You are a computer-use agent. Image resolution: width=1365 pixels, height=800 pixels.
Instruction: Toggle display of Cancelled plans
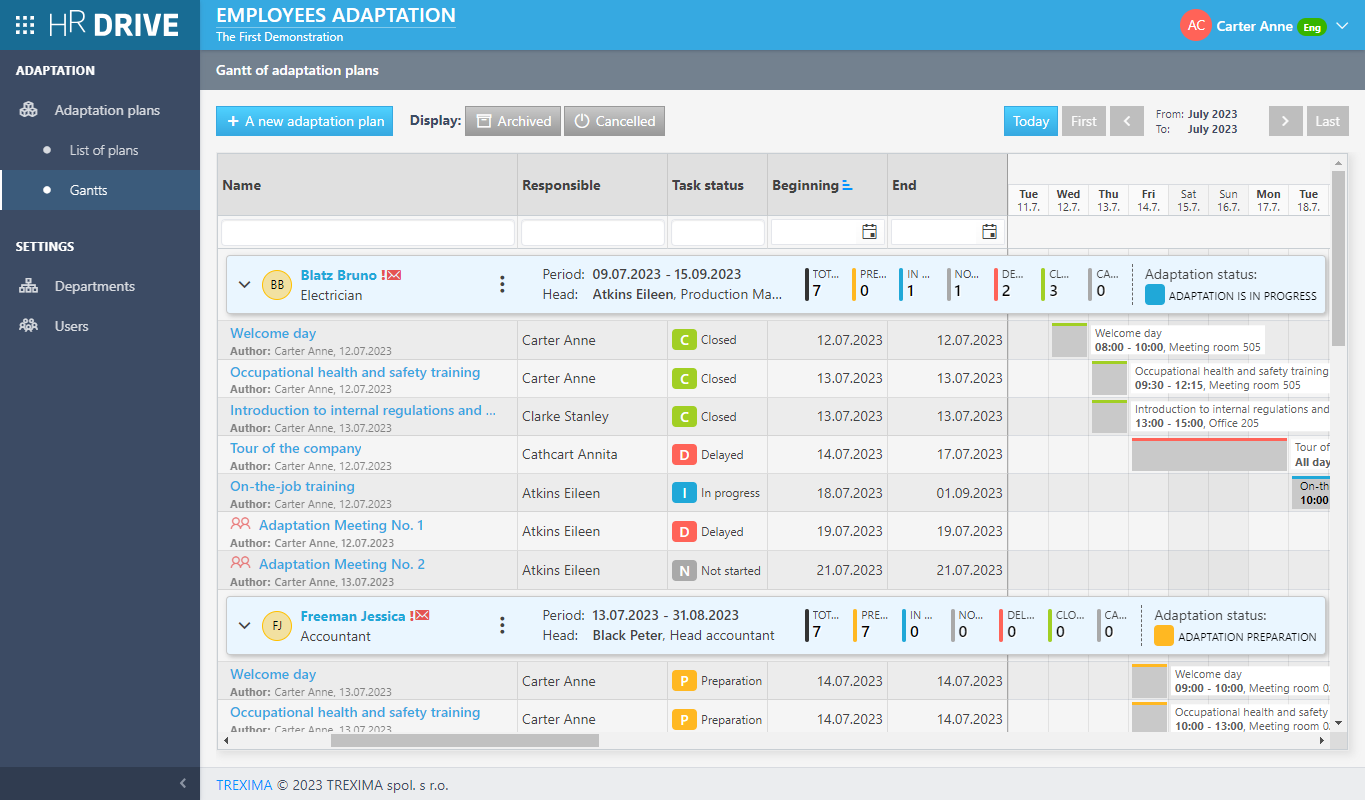[x=614, y=120]
